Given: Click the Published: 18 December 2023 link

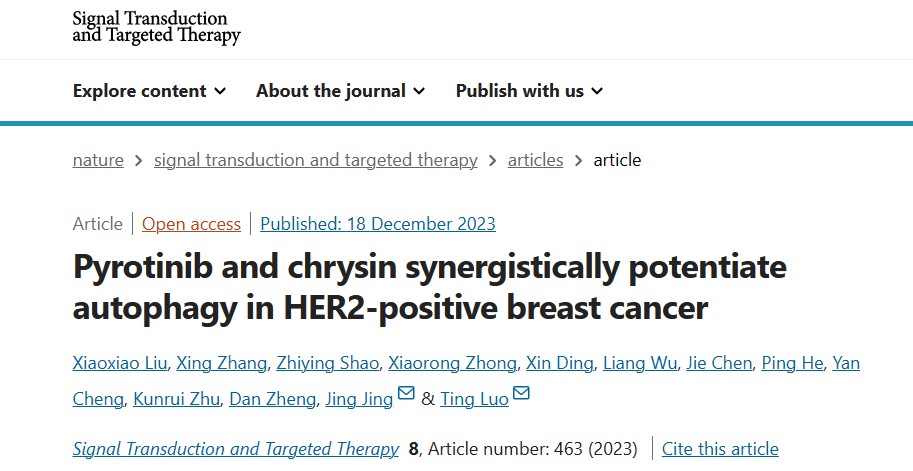Looking at the screenshot, I should pos(378,224).
